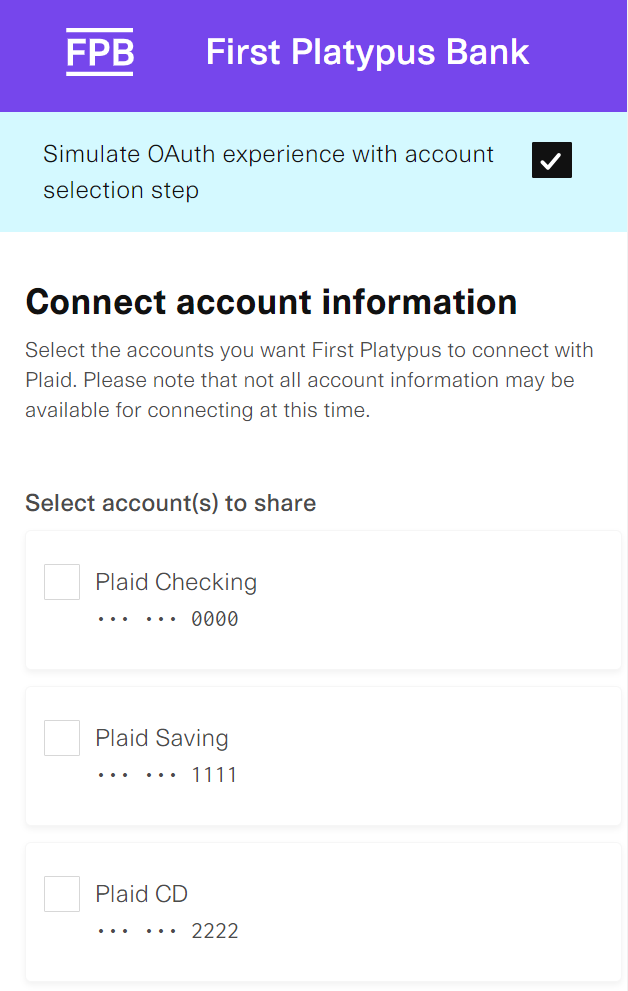628x991 pixels.
Task: Click the Select account(s) to share label
Action: click(x=170, y=503)
